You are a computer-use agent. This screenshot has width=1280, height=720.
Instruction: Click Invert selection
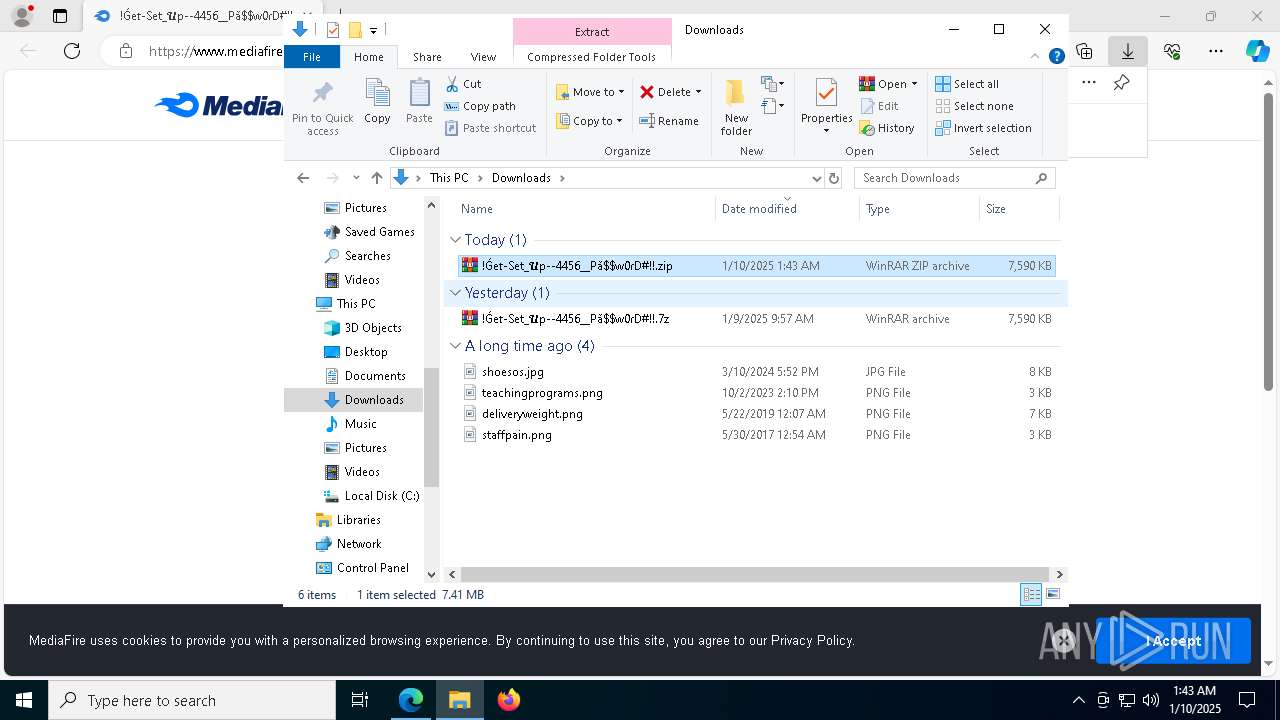(x=983, y=128)
